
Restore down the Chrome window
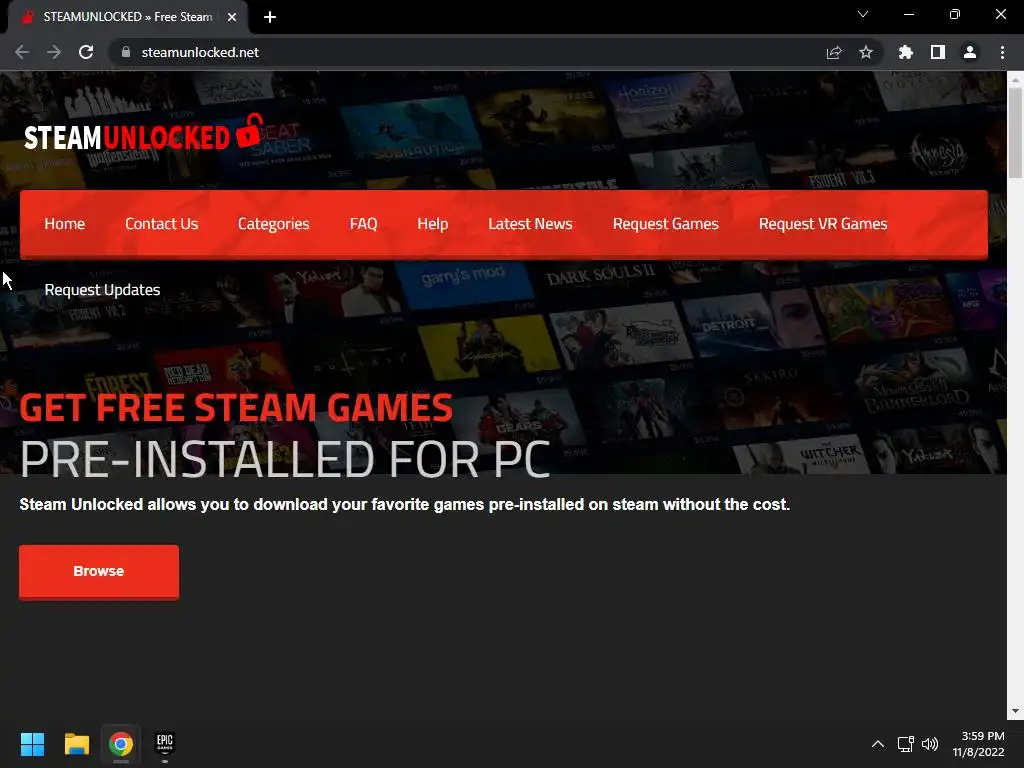[x=954, y=14]
